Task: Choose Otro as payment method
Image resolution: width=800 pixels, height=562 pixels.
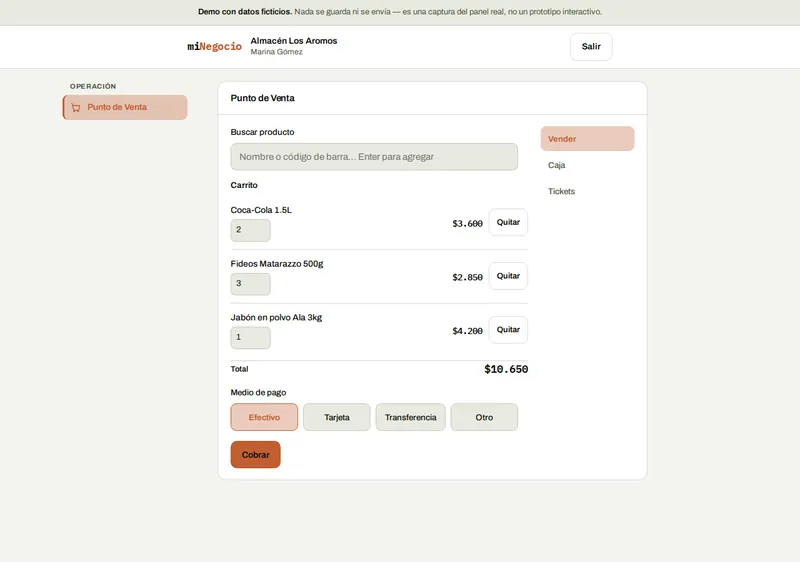Action: click(484, 417)
